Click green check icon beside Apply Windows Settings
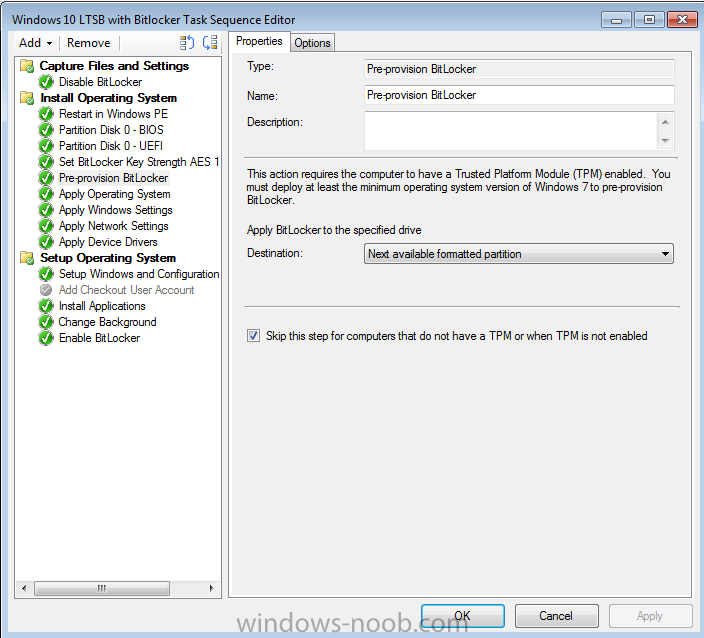The height and width of the screenshot is (638, 704). [x=46, y=210]
